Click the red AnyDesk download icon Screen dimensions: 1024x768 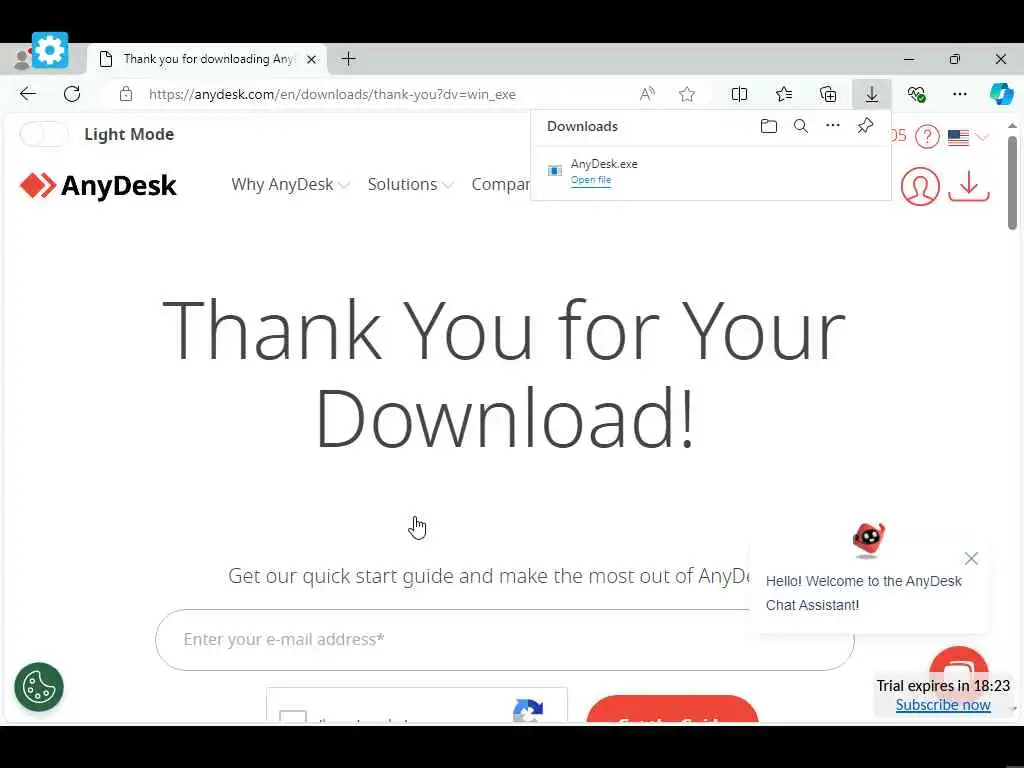coord(968,186)
